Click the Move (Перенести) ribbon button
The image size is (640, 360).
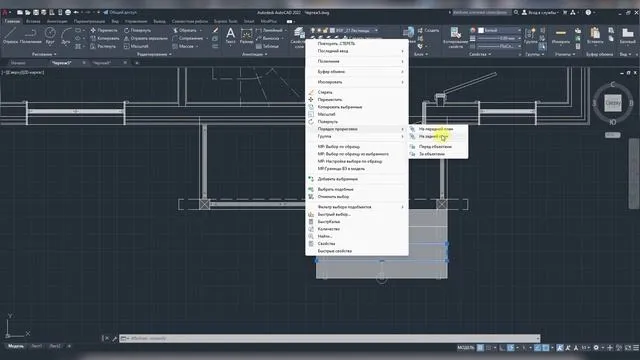tap(104, 30)
